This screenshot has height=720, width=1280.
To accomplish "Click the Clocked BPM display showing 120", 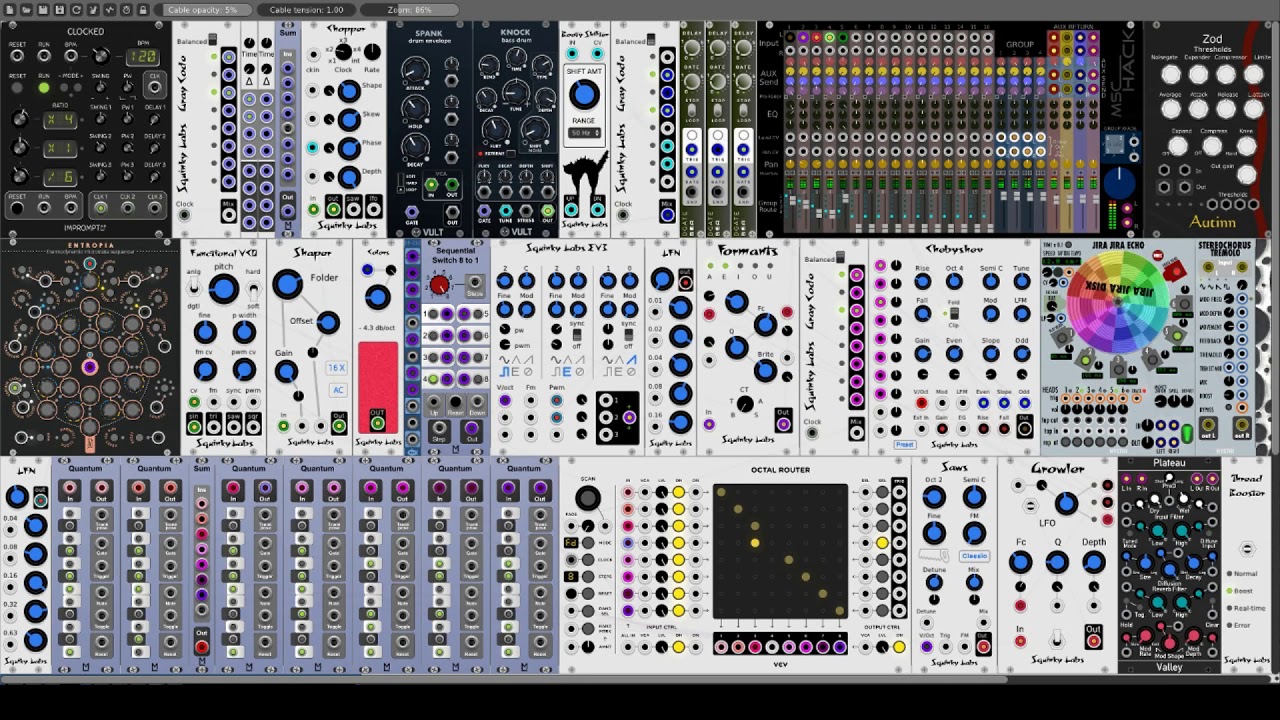I will [143, 56].
